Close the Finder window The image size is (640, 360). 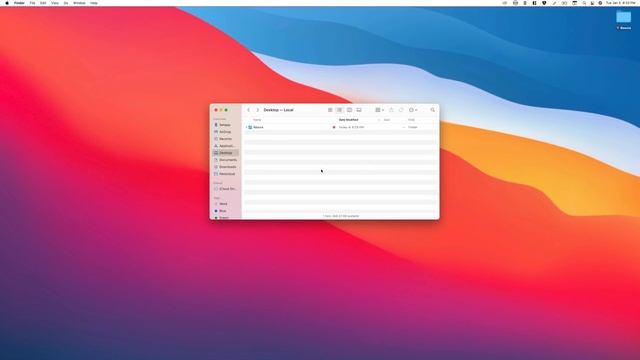point(216,110)
